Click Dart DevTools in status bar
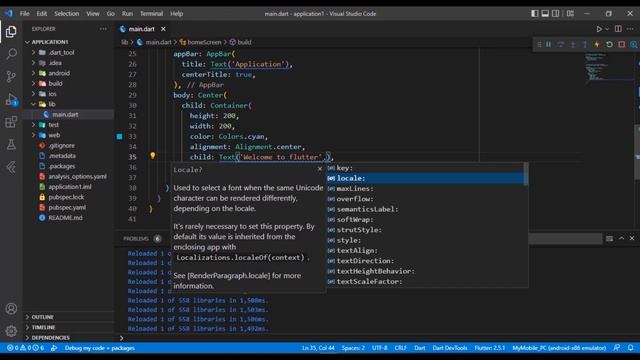 tap(449, 348)
